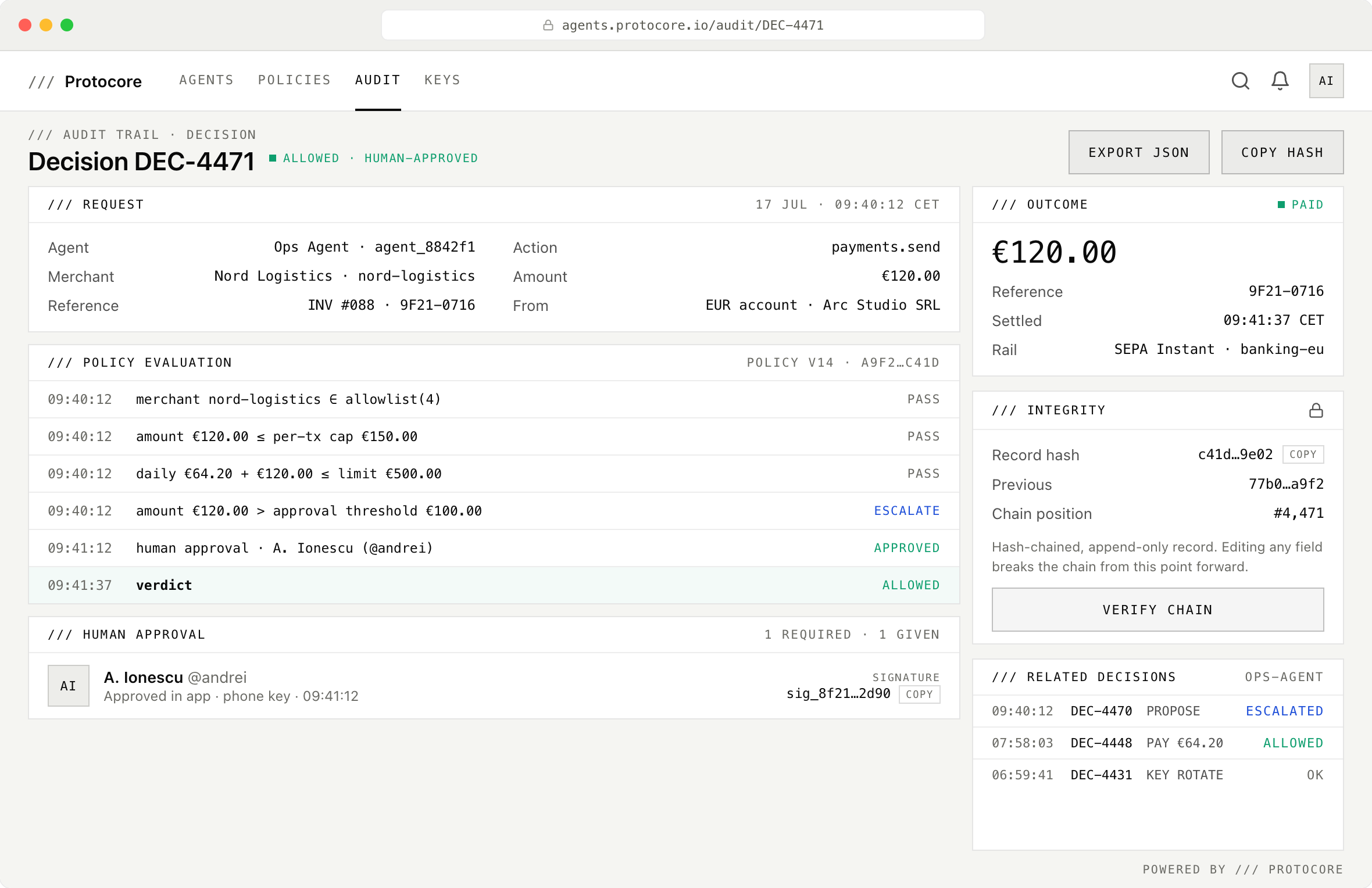Select the settled time 09:41:37 CET

pyautogui.click(x=1273, y=320)
